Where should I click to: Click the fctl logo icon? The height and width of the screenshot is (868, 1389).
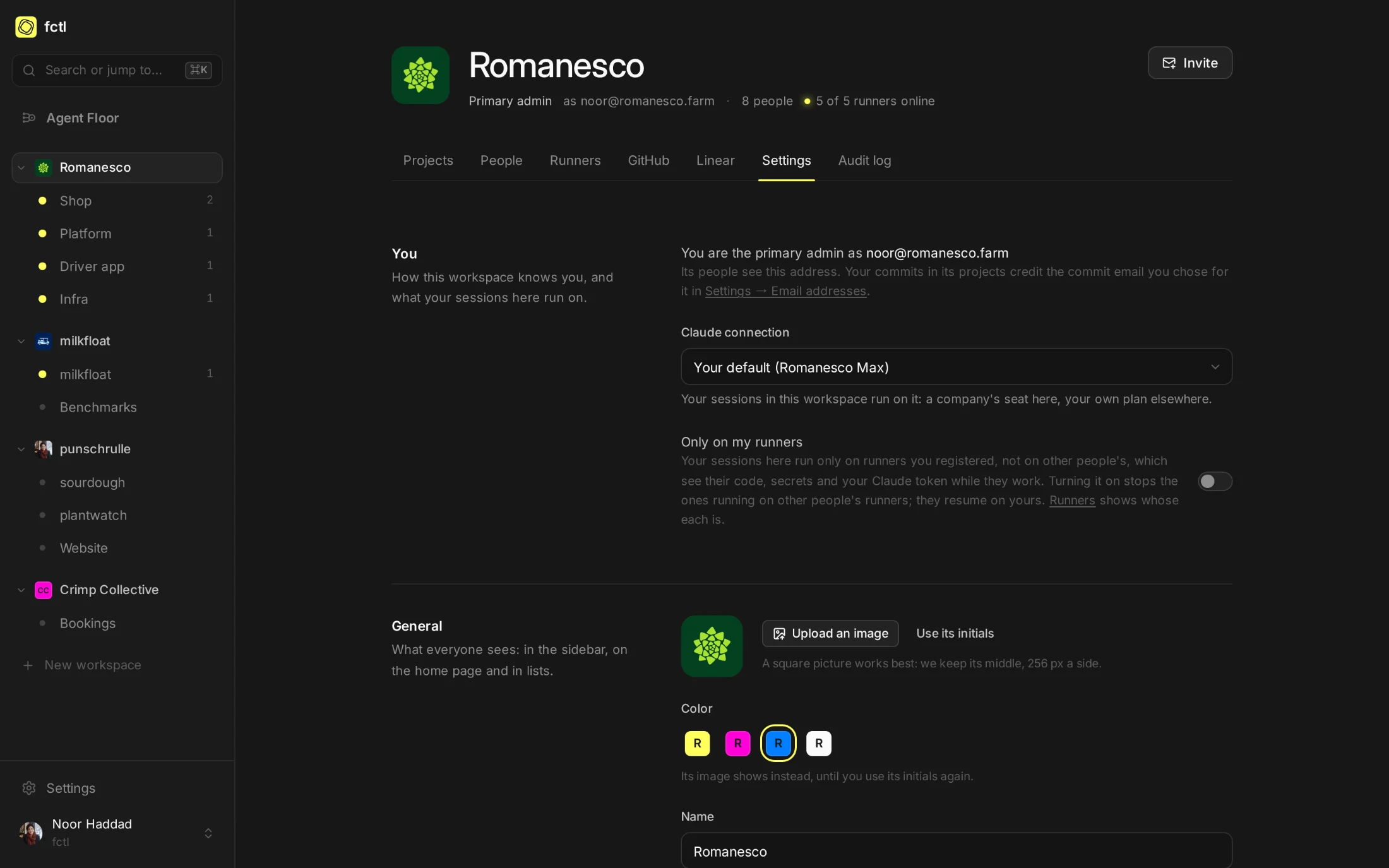[x=26, y=27]
